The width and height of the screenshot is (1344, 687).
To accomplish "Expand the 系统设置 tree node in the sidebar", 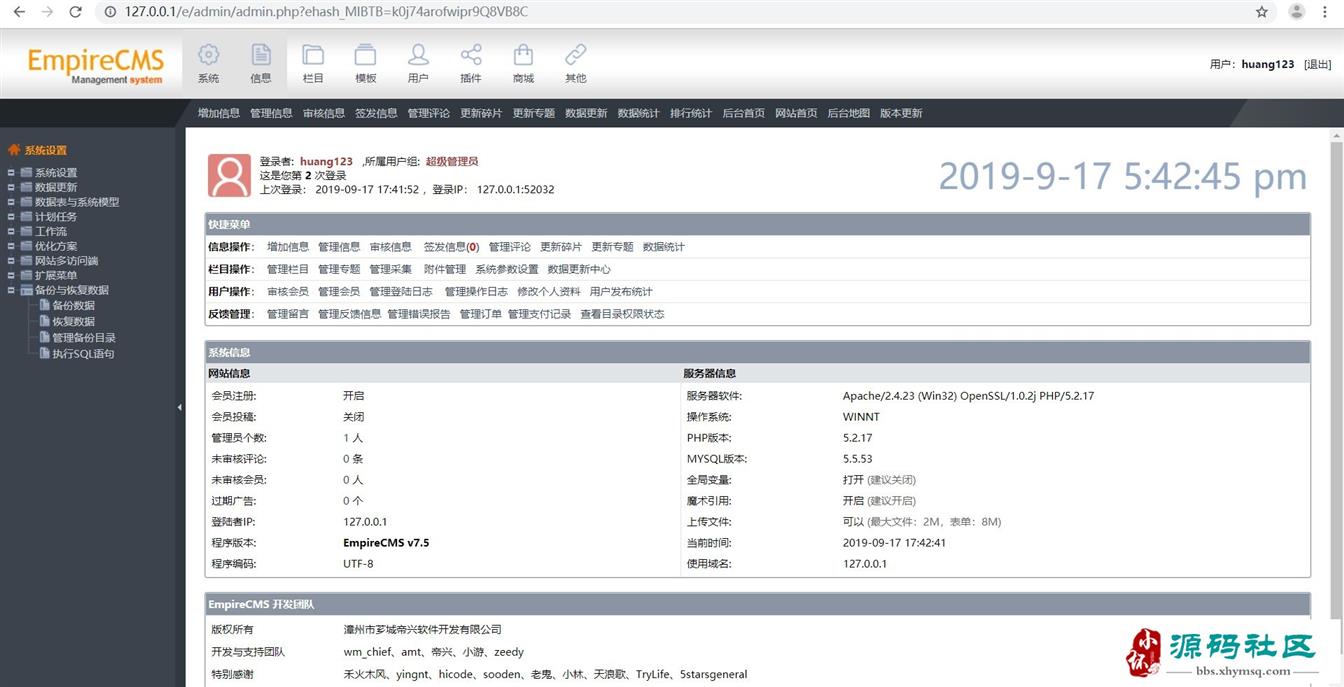I will 12,173.
